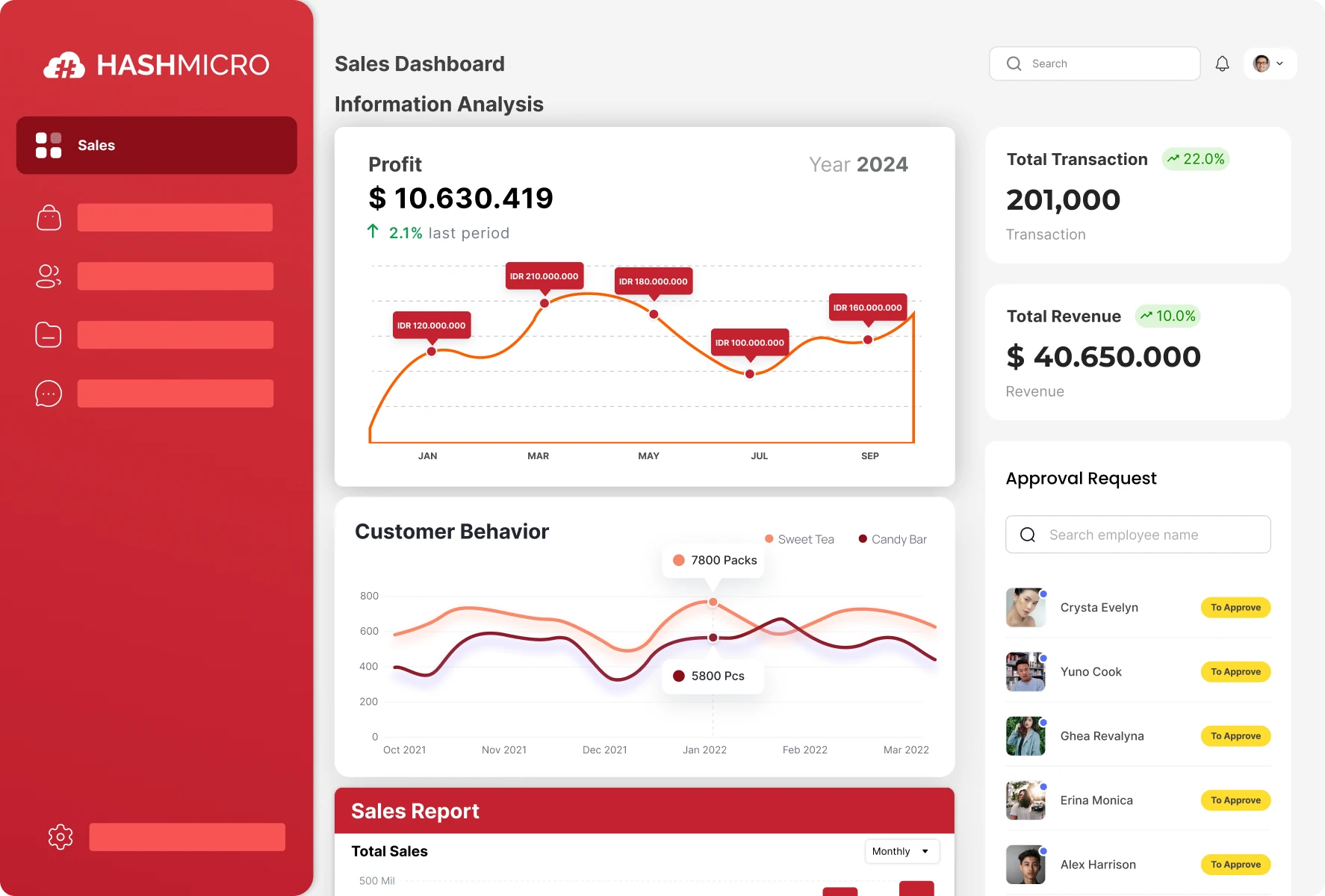Screen dimensions: 1325x896
Task: Select the Sales menu item
Action: (157, 146)
